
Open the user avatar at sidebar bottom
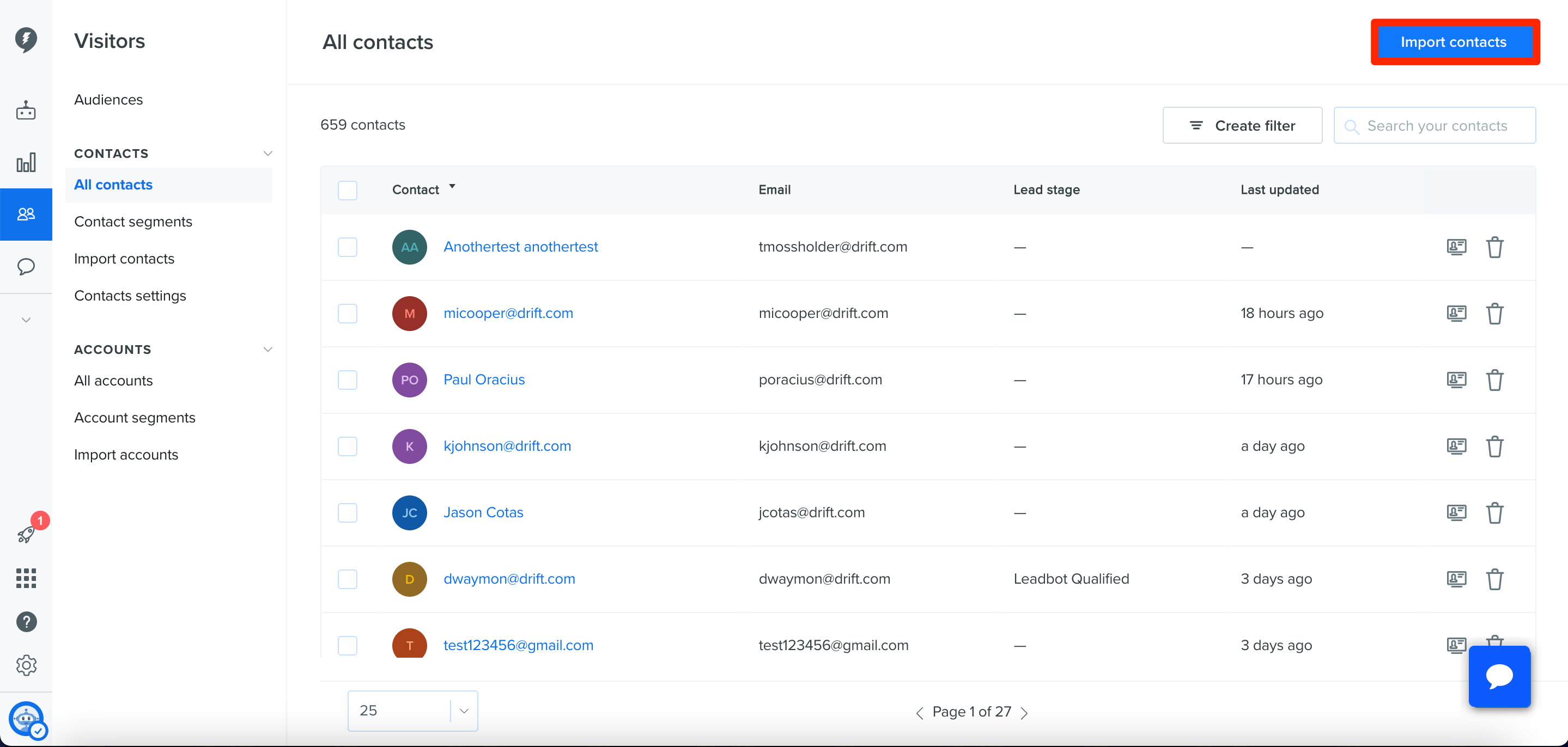point(26,719)
